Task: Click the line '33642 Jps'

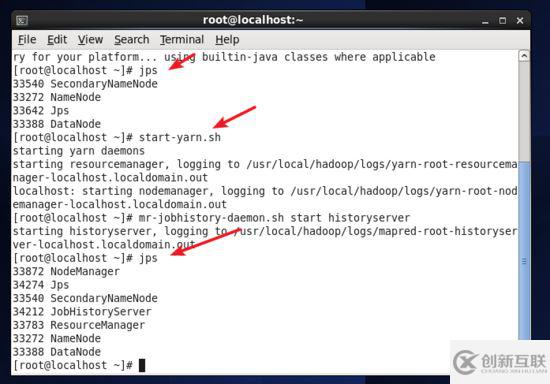Action: tap(41, 110)
